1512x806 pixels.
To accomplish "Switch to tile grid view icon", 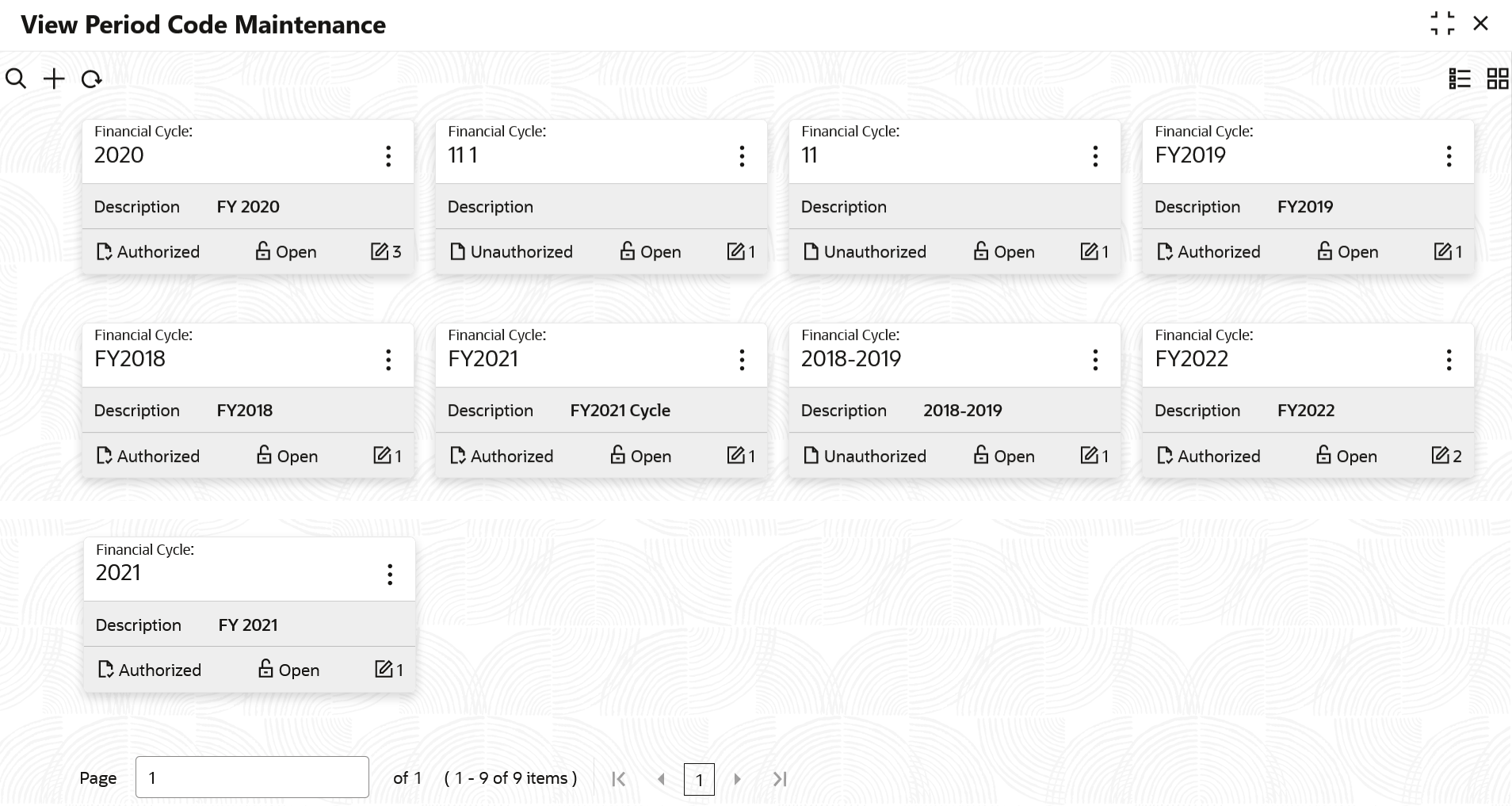I will [1498, 78].
